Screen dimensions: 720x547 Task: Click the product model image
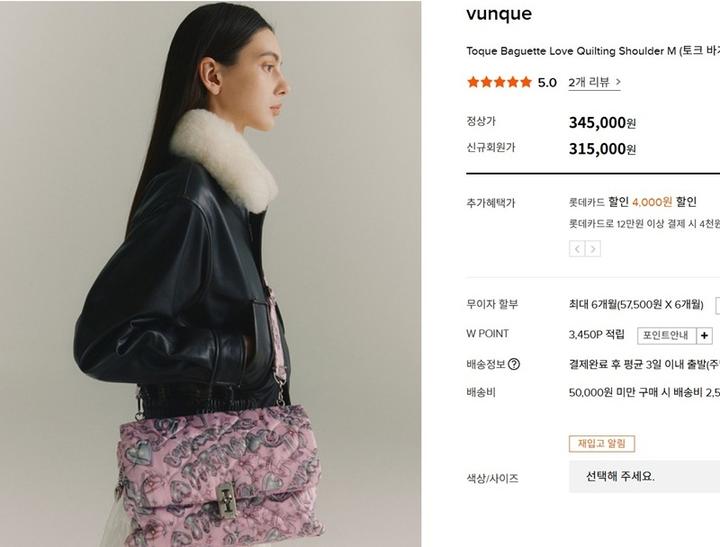click(x=210, y=274)
